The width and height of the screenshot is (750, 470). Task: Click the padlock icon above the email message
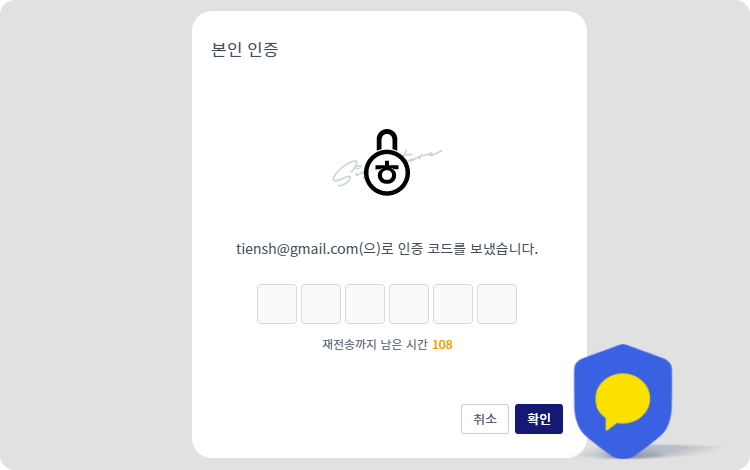[387, 162]
